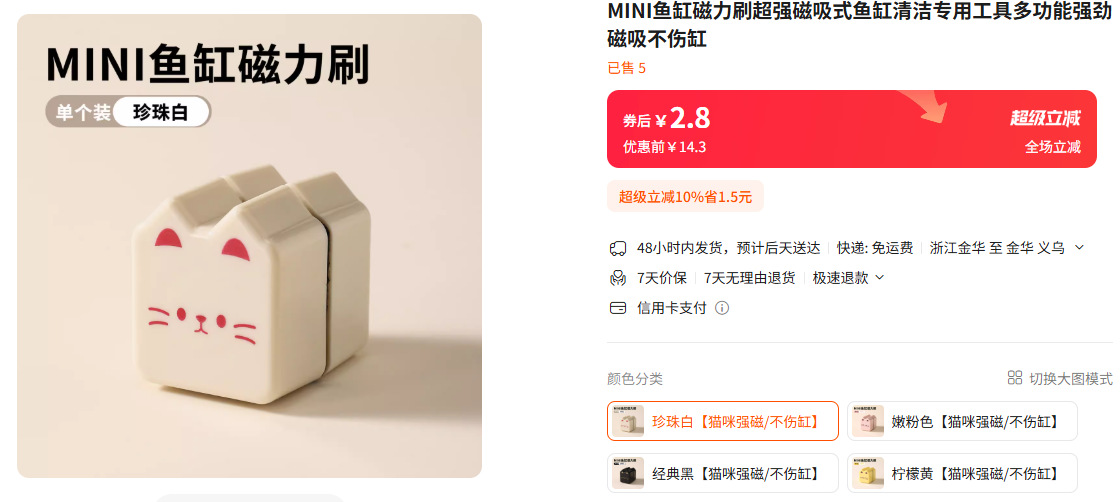Click the 超级立减10%省1.5元 coupon tag
Viewport: 1120px width, 502px height.
click(x=685, y=196)
